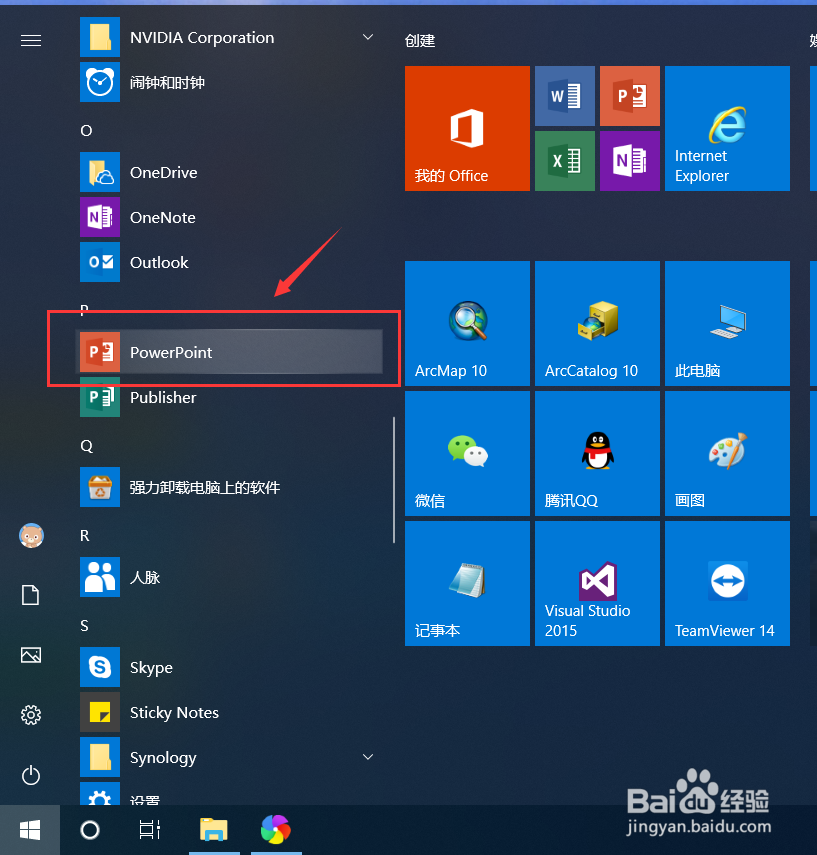The image size is (817, 855).
Task: Open the small PowerPoint tile
Action: (x=630, y=96)
